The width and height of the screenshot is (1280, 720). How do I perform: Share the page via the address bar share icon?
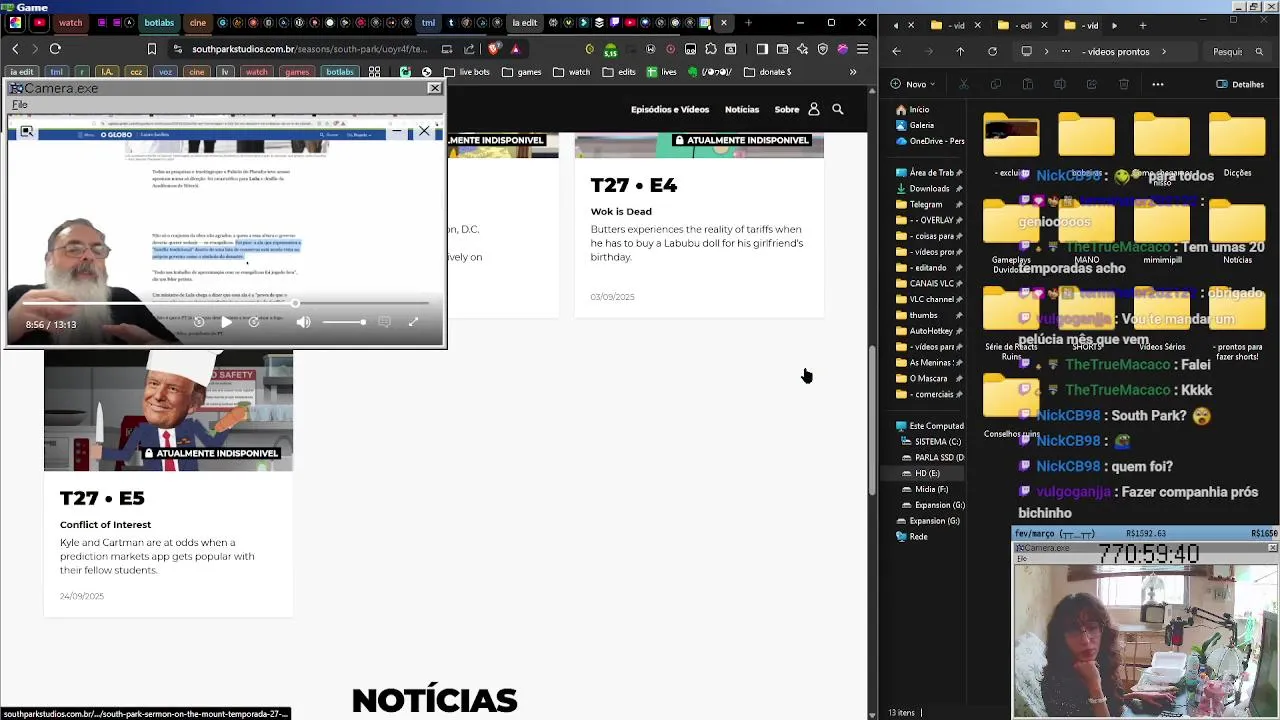[x=469, y=49]
